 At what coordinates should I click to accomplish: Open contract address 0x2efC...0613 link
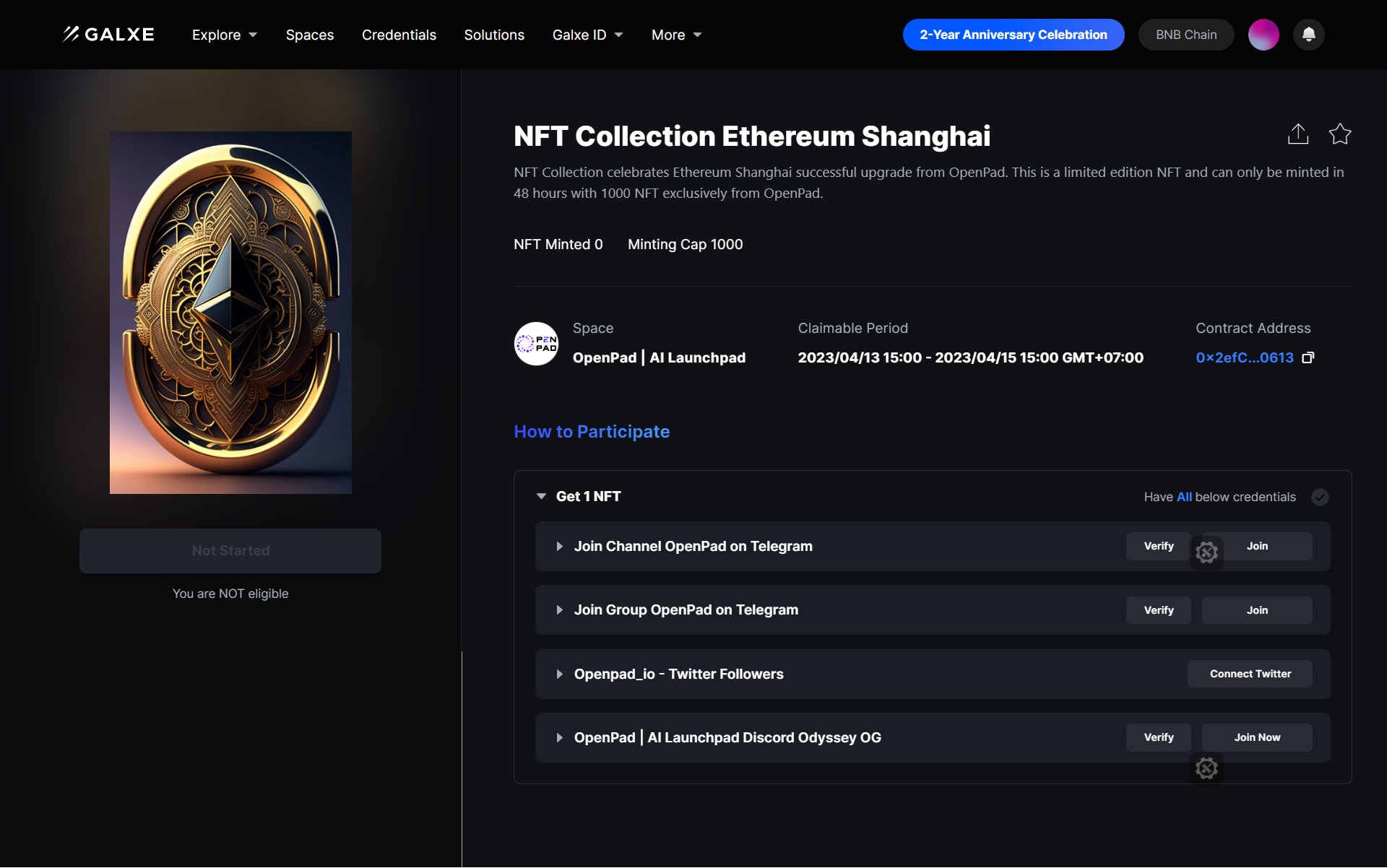coord(1245,357)
